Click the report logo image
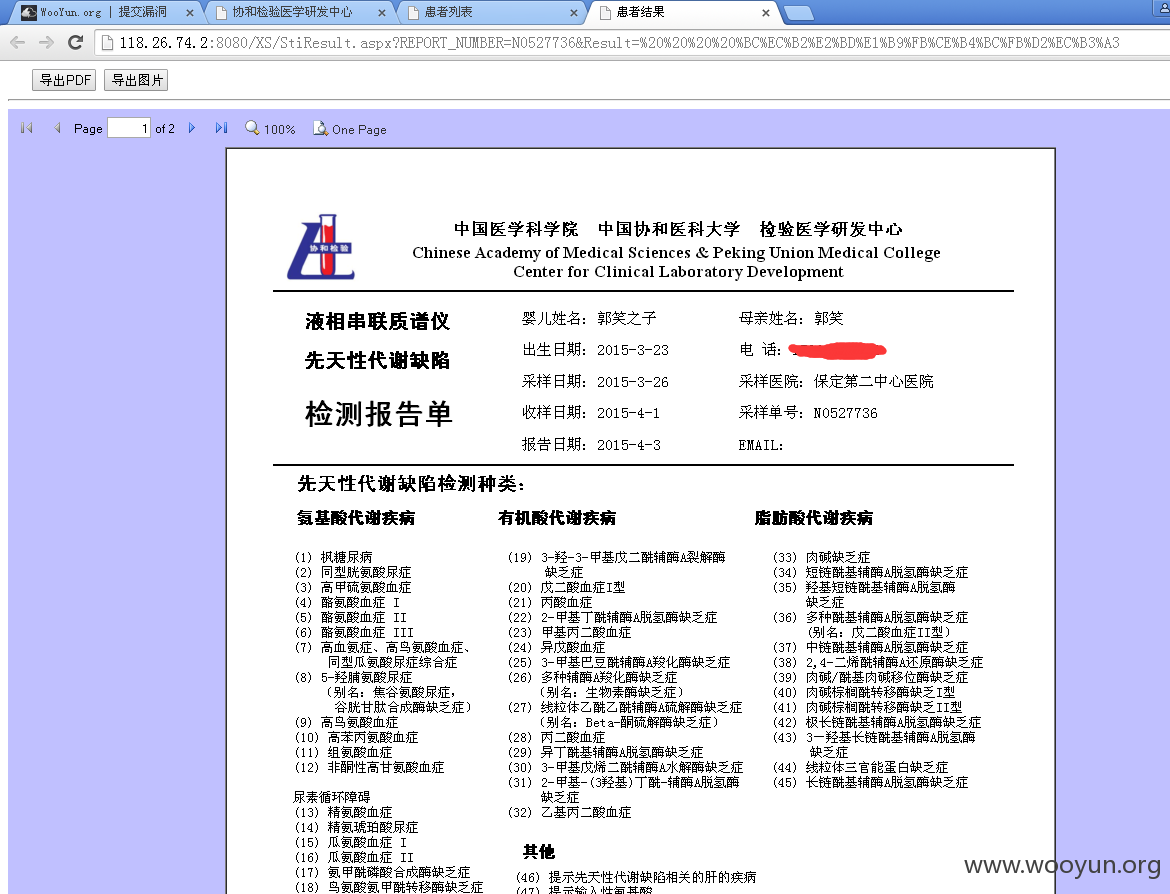Screen dimensions: 1170x894 (320, 247)
